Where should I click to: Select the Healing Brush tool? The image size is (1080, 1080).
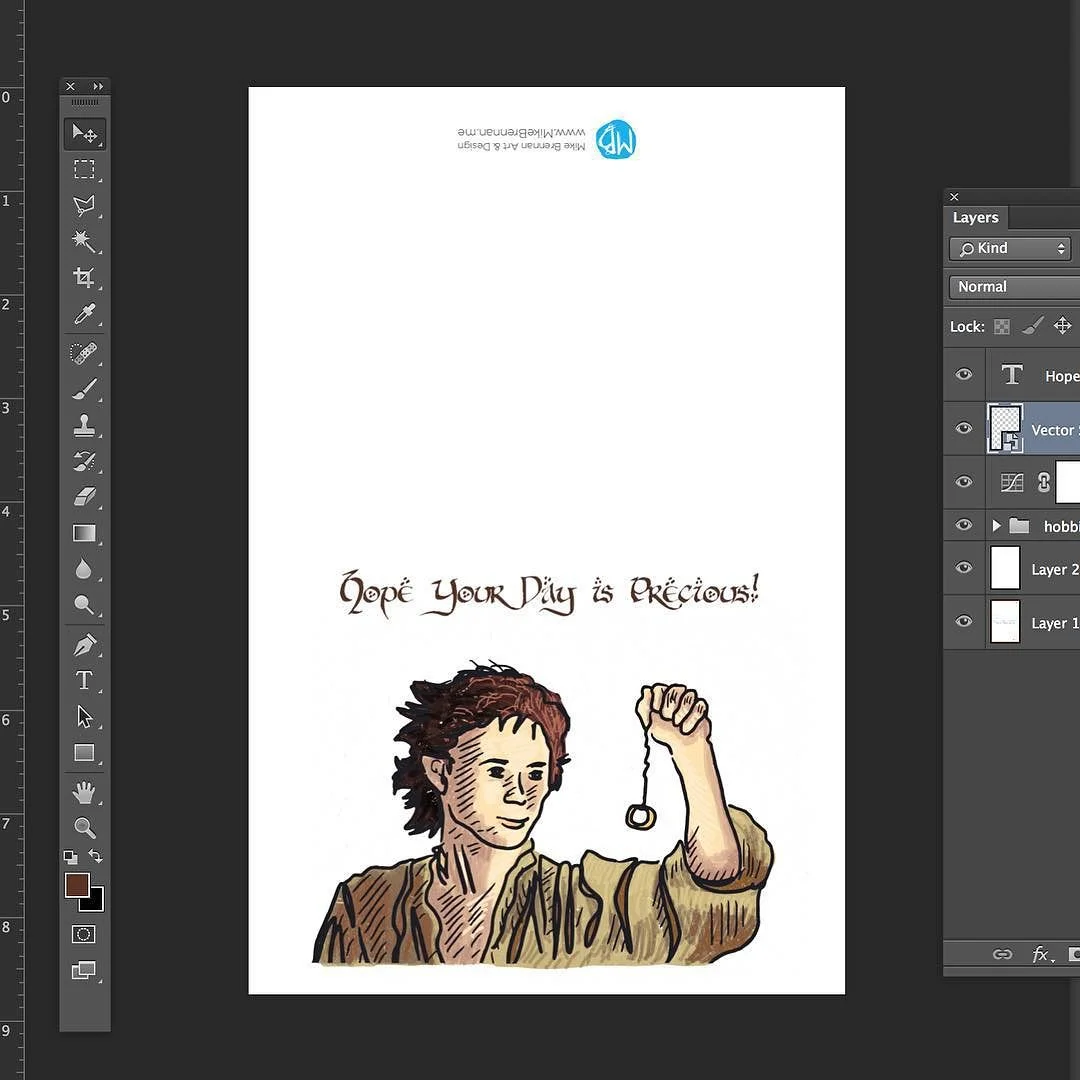point(85,353)
